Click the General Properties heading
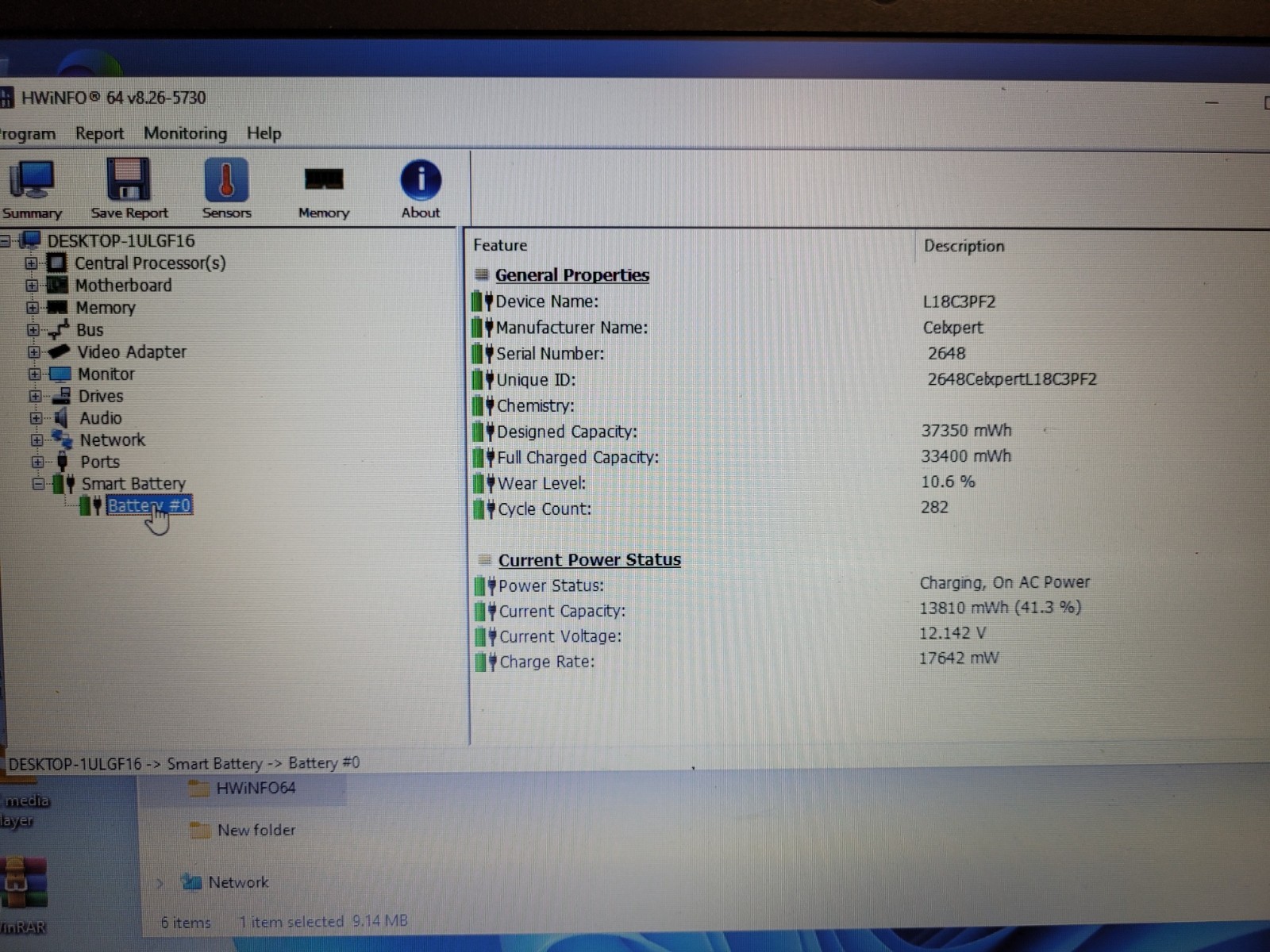The image size is (1270, 952). [572, 275]
